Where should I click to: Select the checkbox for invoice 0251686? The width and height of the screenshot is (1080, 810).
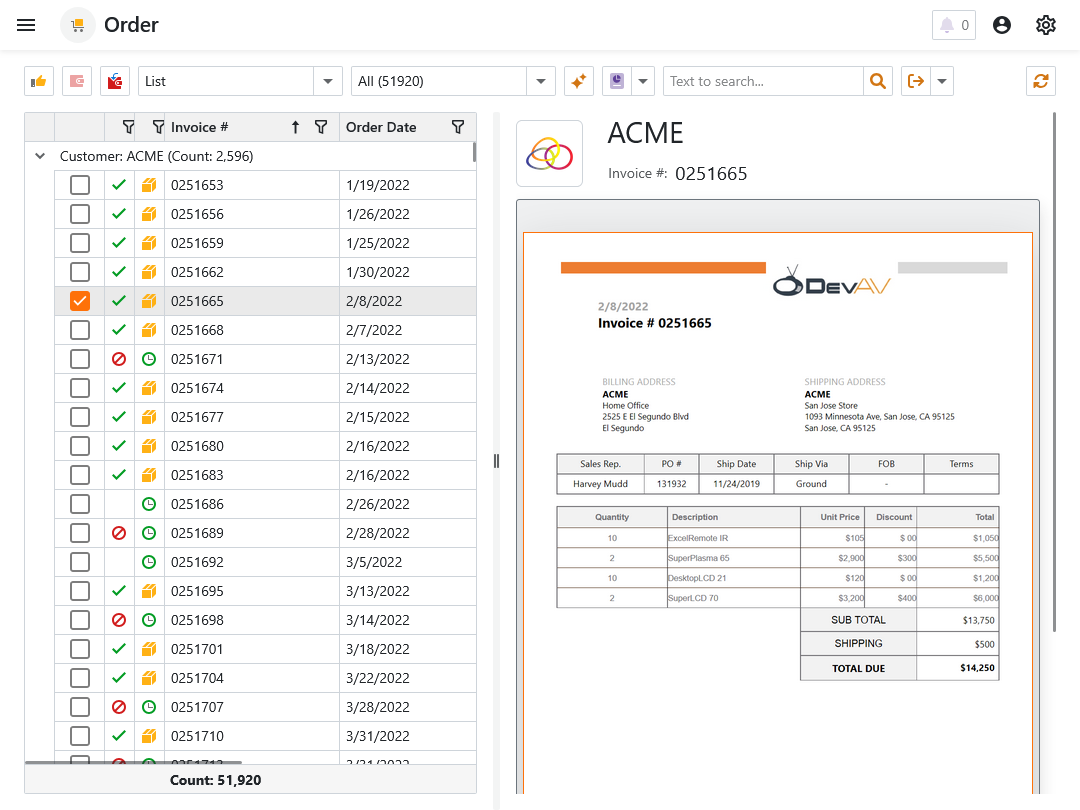(x=80, y=504)
